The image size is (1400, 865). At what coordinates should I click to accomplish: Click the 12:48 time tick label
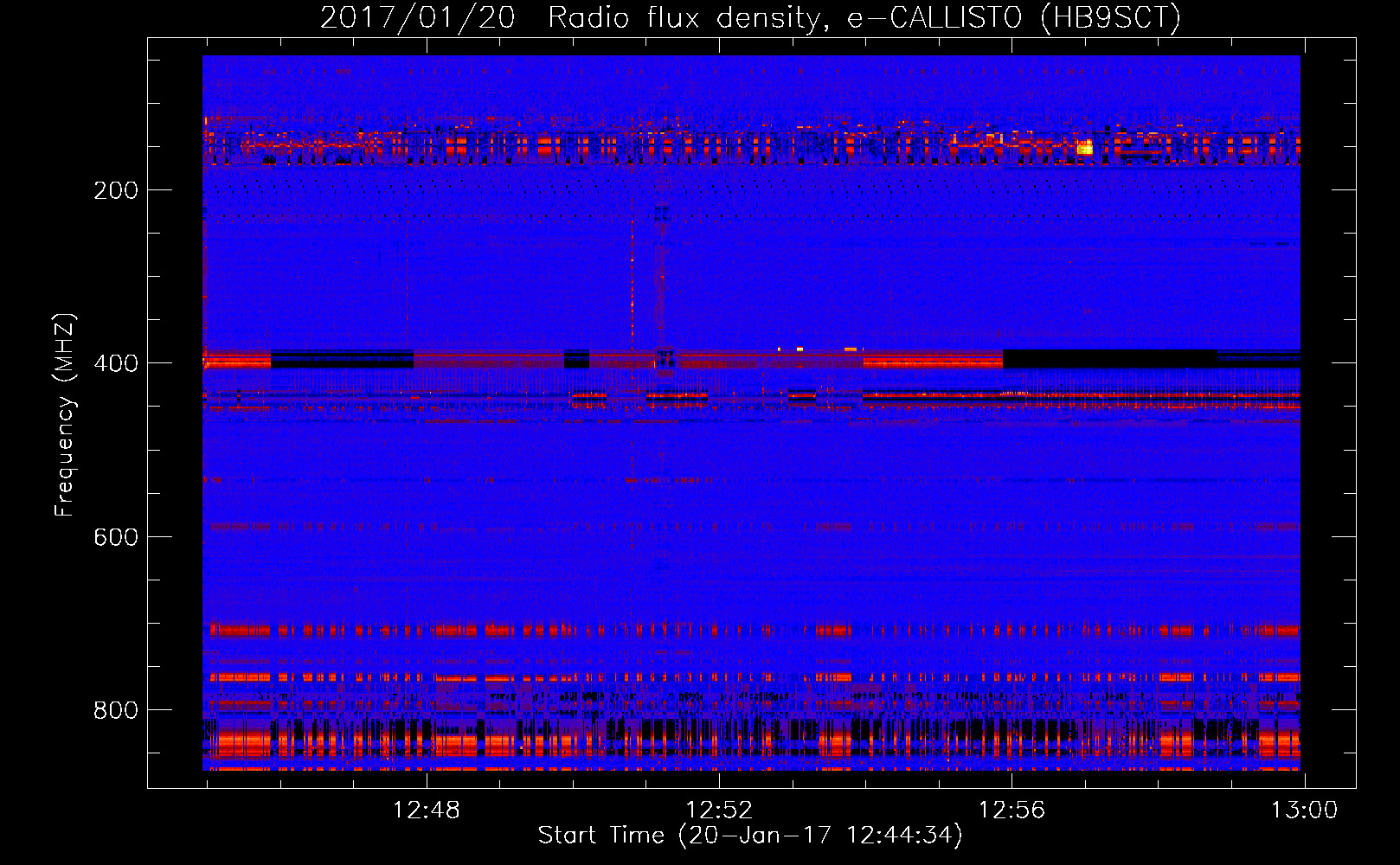pyautogui.click(x=427, y=810)
